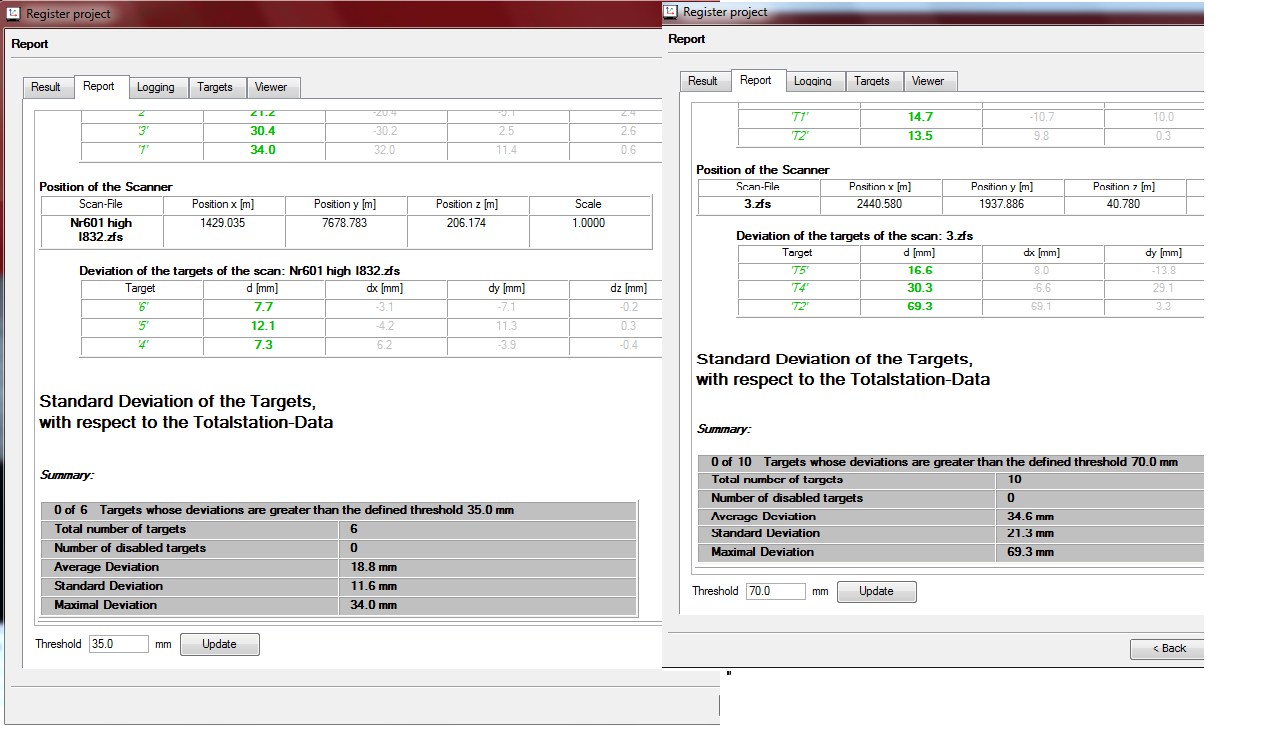Select Position z value 206.174
The height and width of the screenshot is (739, 1274).
(468, 223)
